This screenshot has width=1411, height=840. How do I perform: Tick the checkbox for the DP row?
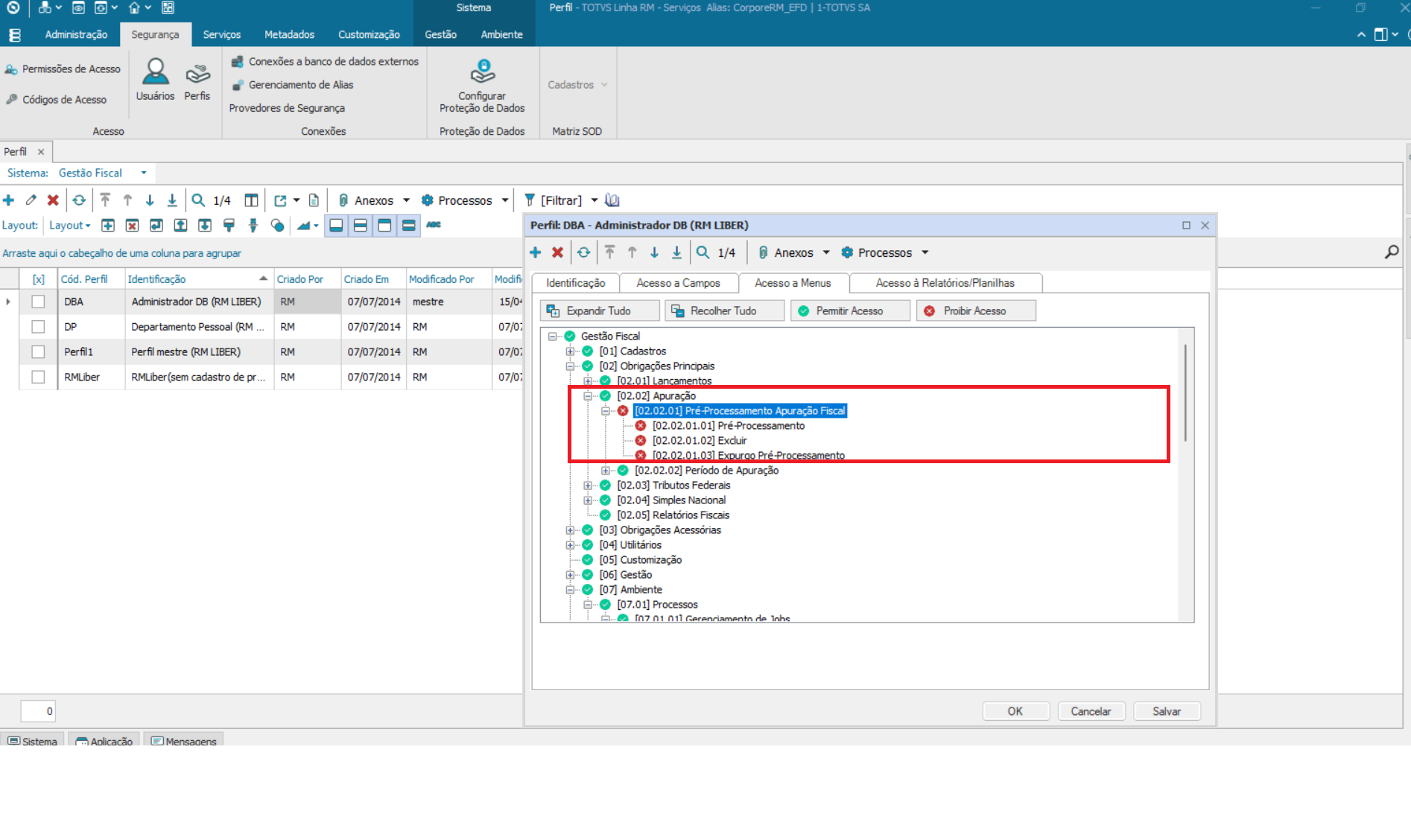coord(38,327)
